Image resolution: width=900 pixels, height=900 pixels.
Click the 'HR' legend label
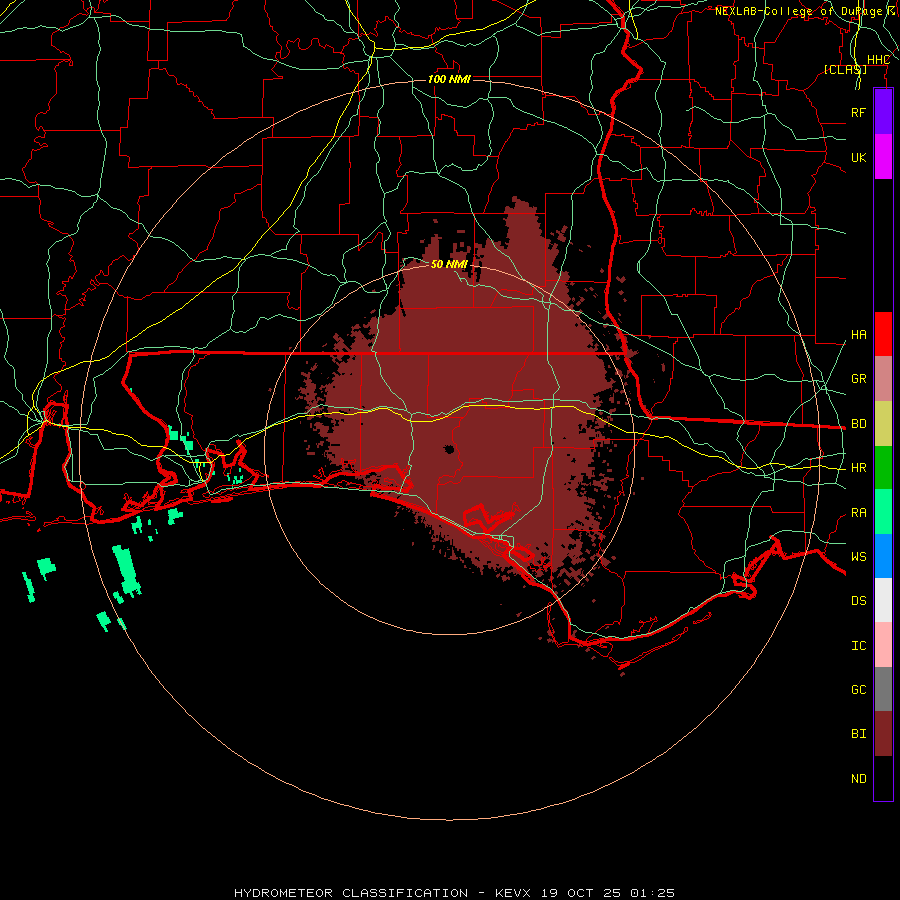[x=858, y=468]
